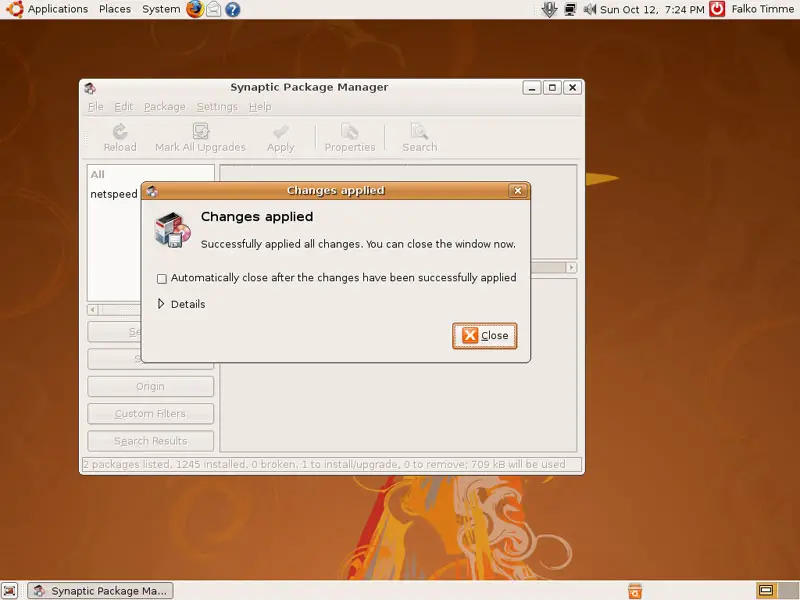
Task: Click the Falko Timme user switcher
Action: (x=762, y=9)
